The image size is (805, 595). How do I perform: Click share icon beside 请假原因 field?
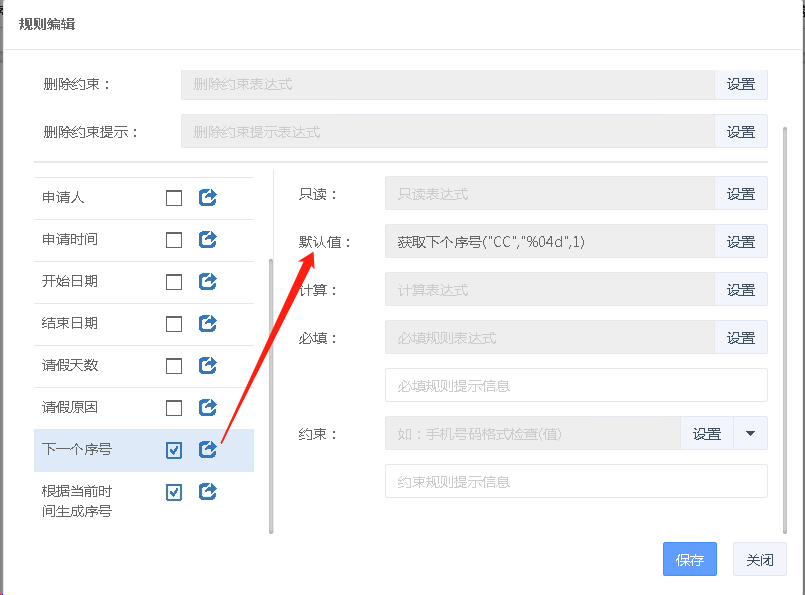tap(207, 408)
